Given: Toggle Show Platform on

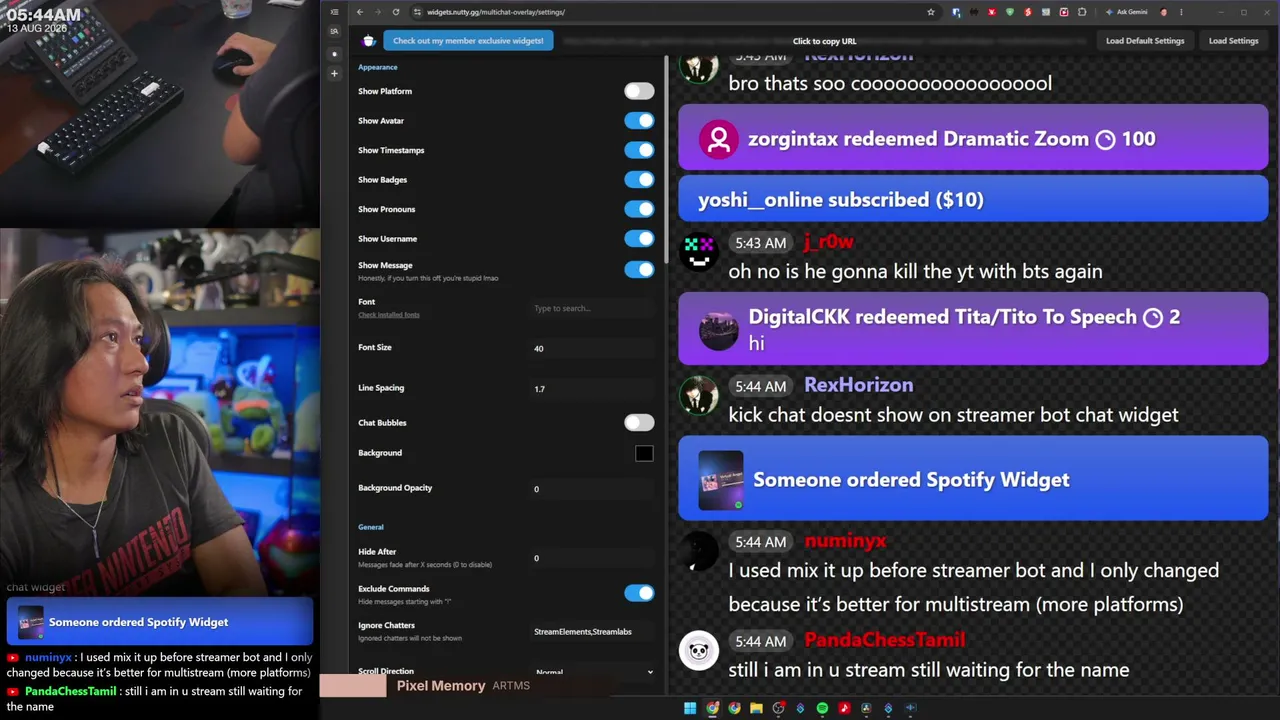Looking at the screenshot, I should (639, 91).
